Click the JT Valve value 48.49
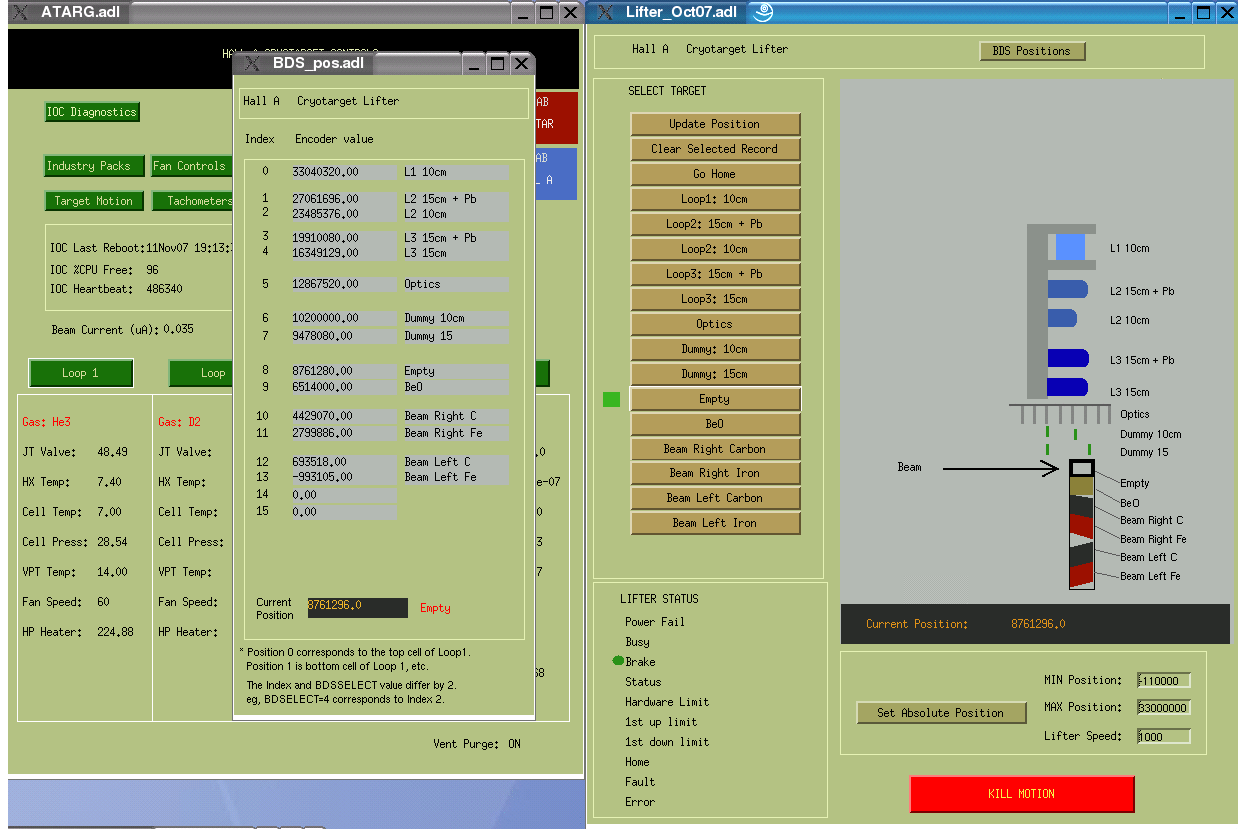Image resolution: width=1238 pixels, height=829 pixels. [x=112, y=452]
